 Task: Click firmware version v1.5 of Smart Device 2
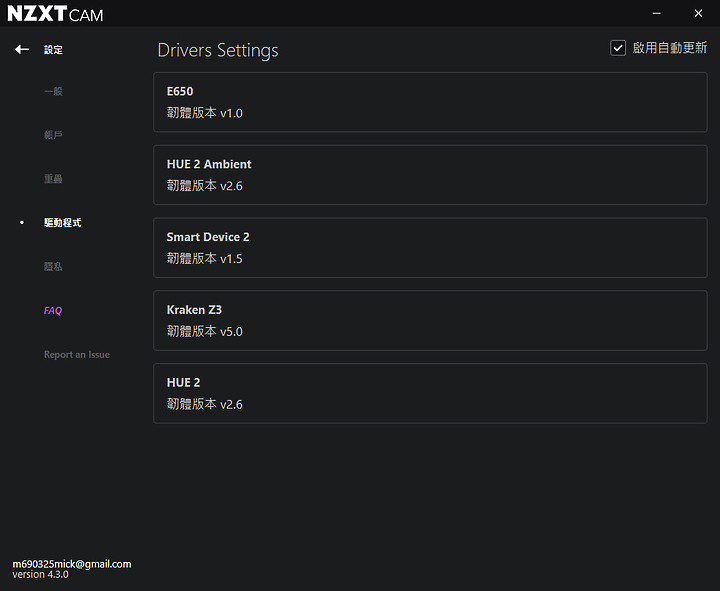tap(204, 259)
